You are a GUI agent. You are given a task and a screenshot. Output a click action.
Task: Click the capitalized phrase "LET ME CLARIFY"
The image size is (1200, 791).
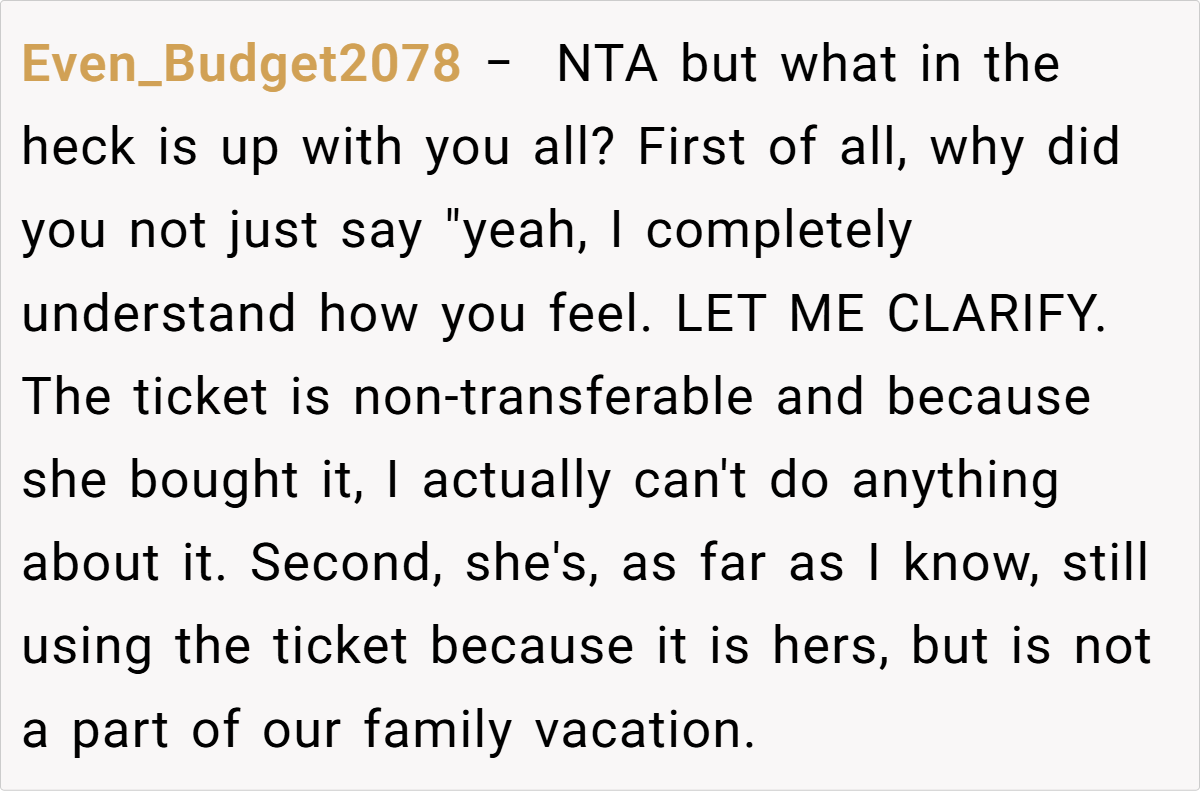click(891, 316)
